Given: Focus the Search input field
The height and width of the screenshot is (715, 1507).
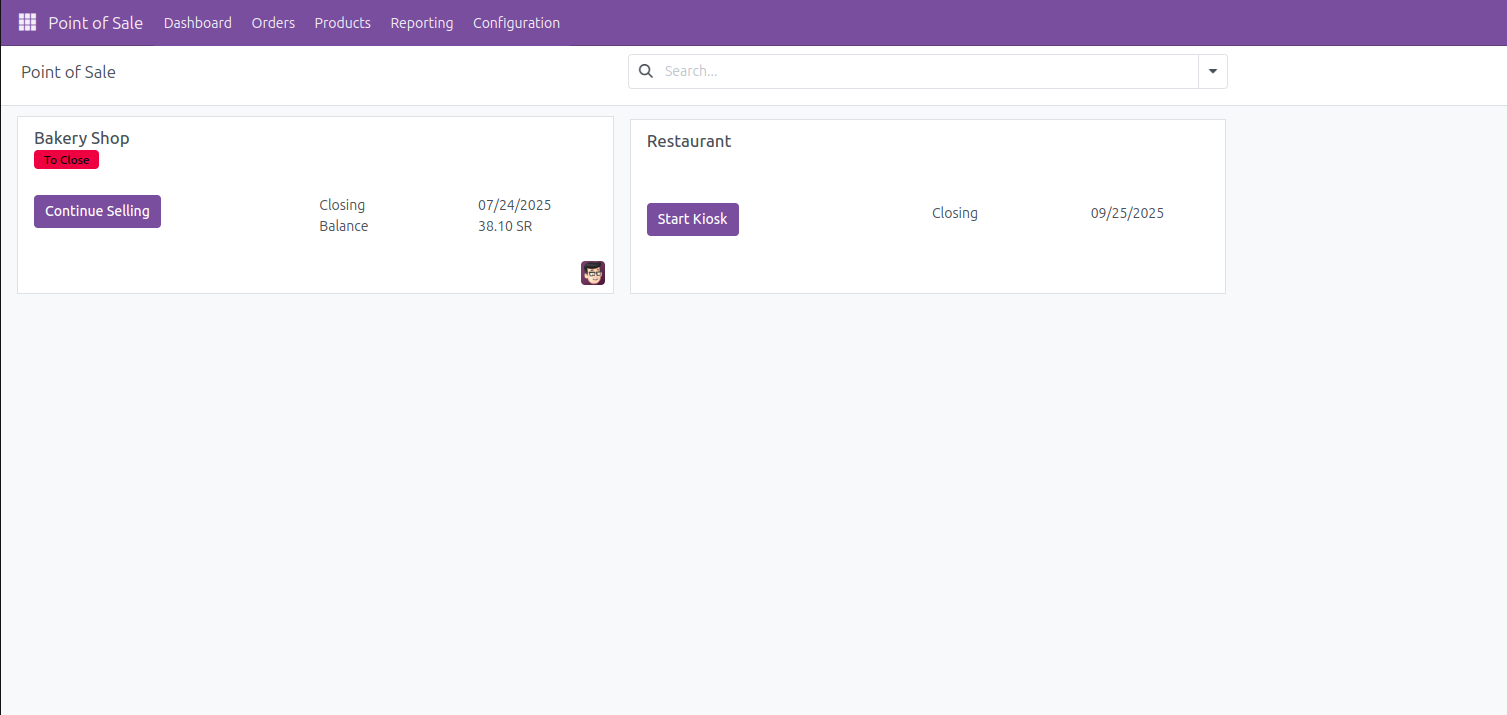Looking at the screenshot, I should 925,71.
